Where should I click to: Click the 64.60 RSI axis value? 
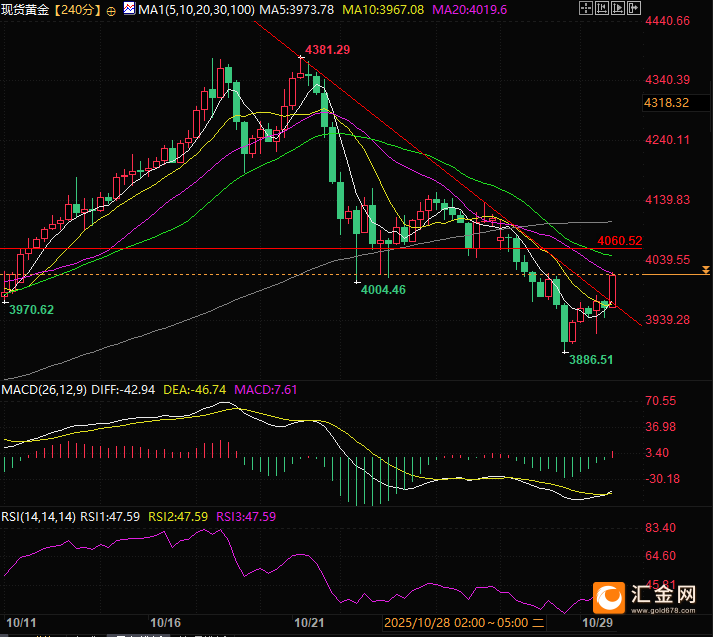point(661,556)
